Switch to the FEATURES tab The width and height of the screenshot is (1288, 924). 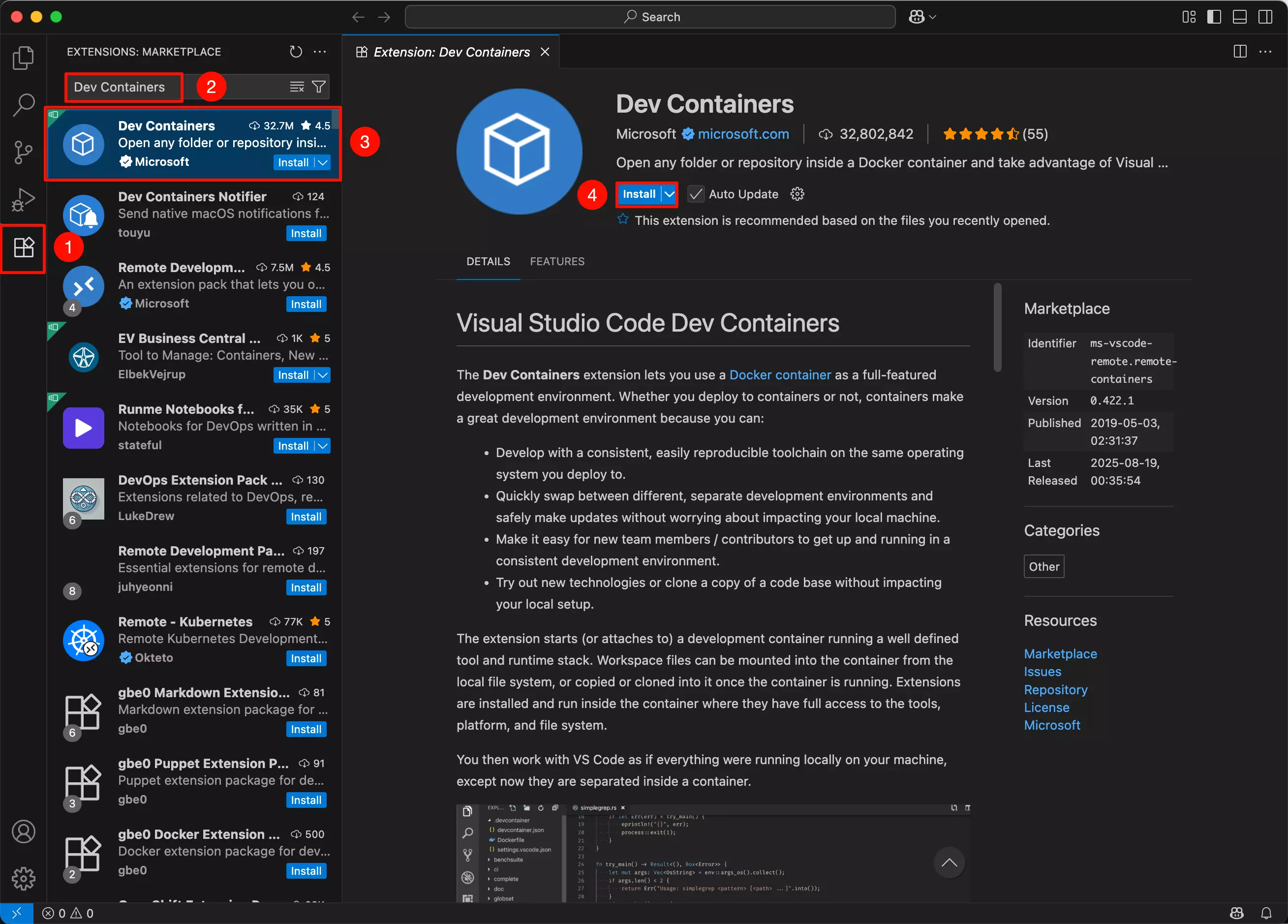click(x=556, y=261)
